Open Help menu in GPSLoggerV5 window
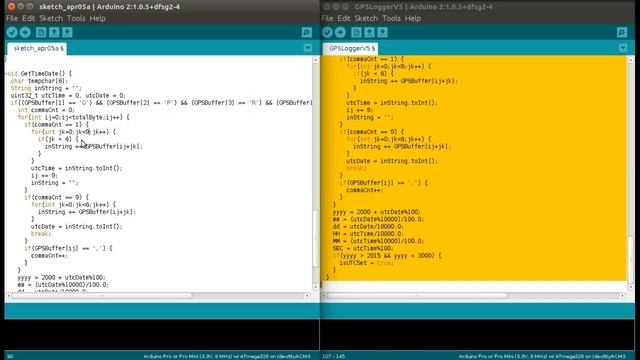This screenshot has height=360, width=640. (413, 18)
